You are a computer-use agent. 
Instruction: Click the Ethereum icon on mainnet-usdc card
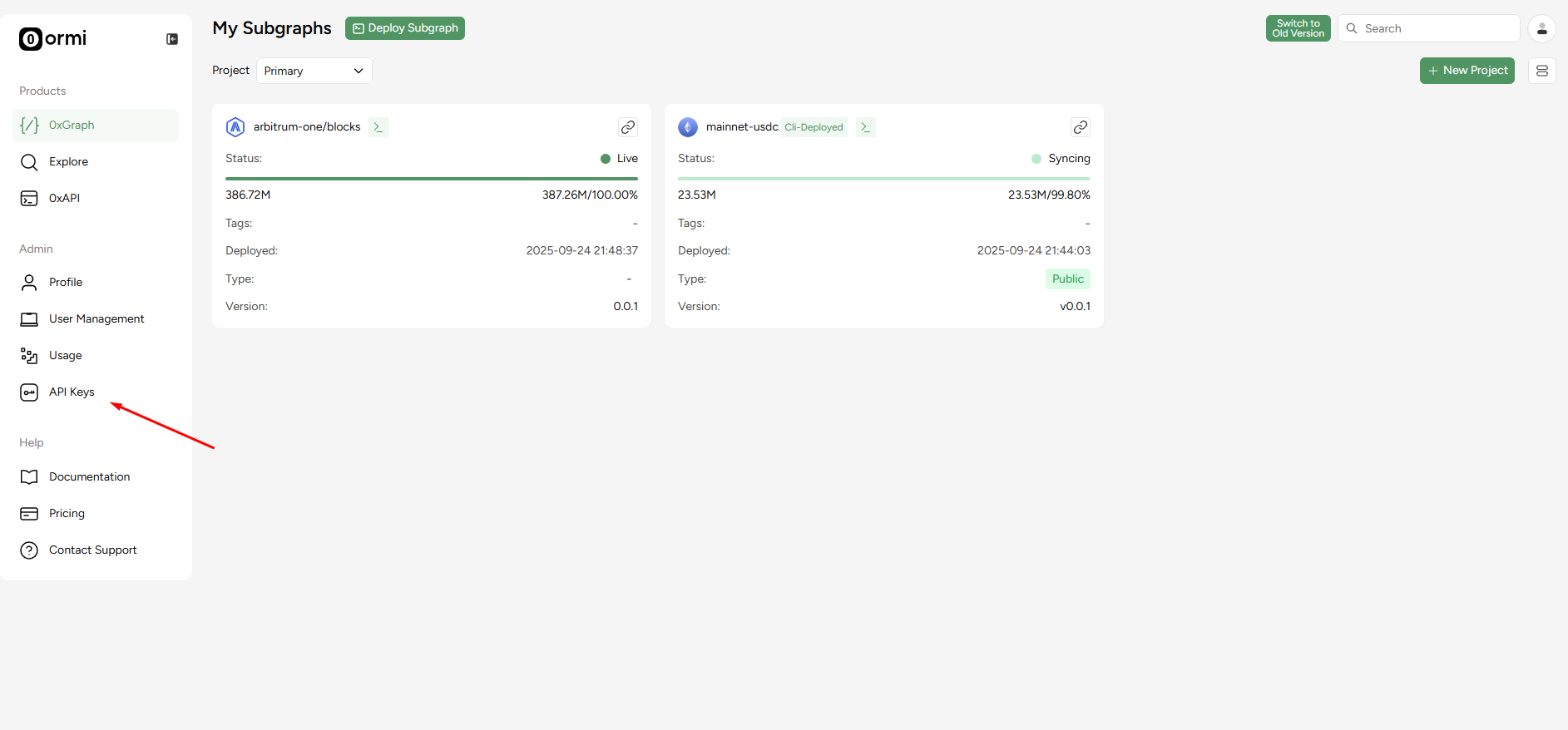pyautogui.click(x=688, y=127)
